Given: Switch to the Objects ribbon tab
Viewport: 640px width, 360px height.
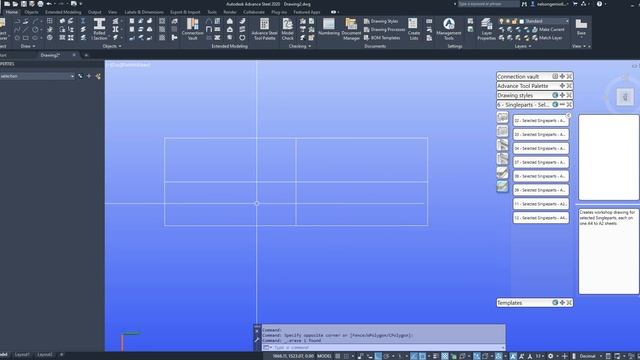Looking at the screenshot, I should click(31, 12).
